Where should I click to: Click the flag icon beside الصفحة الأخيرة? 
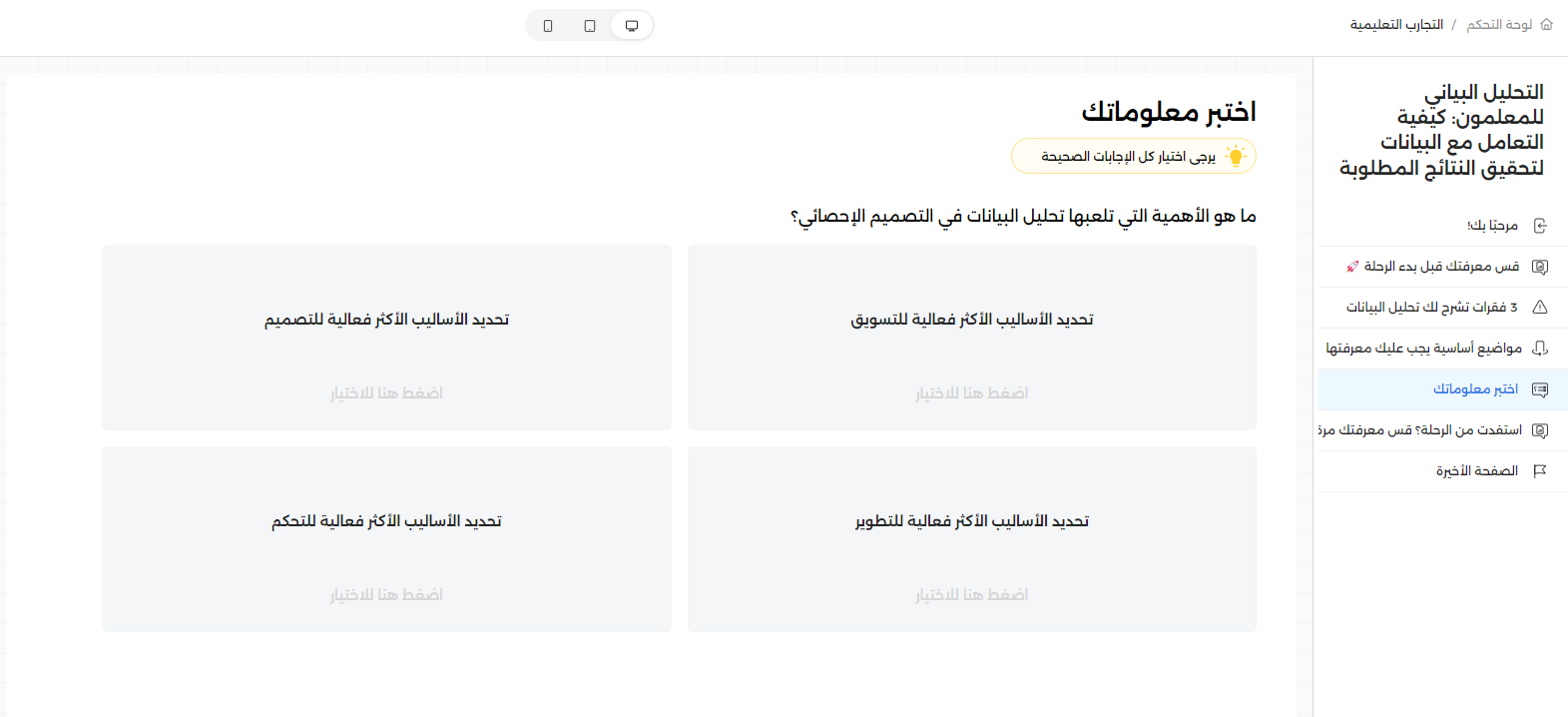pyautogui.click(x=1540, y=471)
